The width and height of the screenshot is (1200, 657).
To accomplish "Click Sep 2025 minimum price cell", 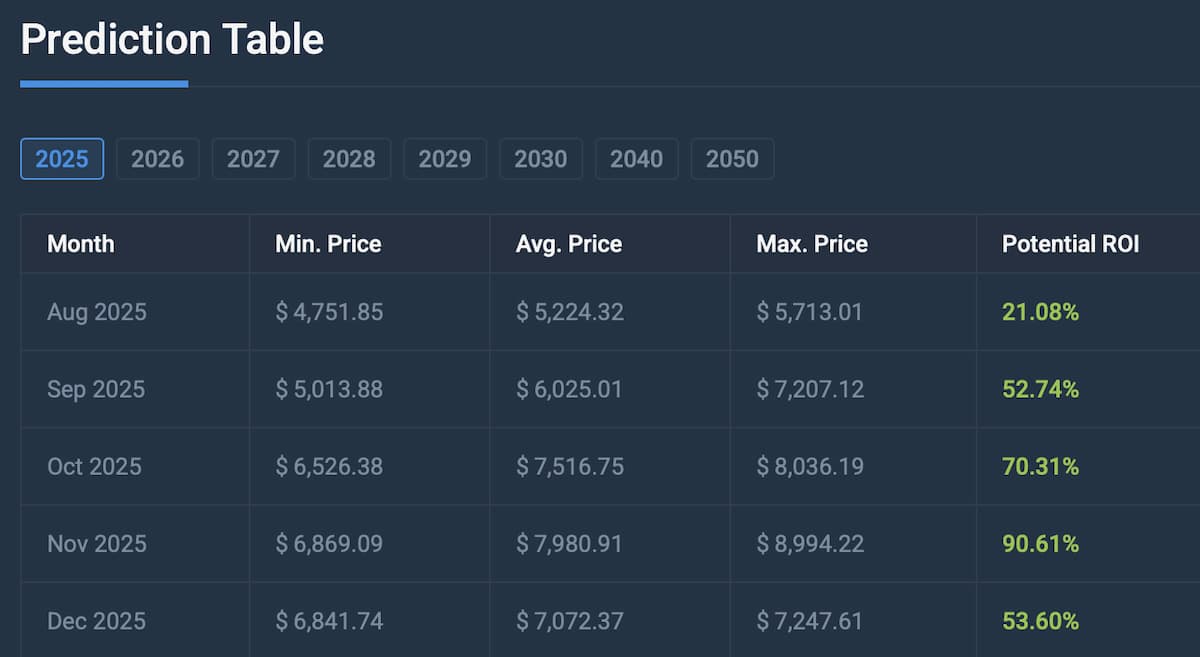I will pyautogui.click(x=328, y=389).
